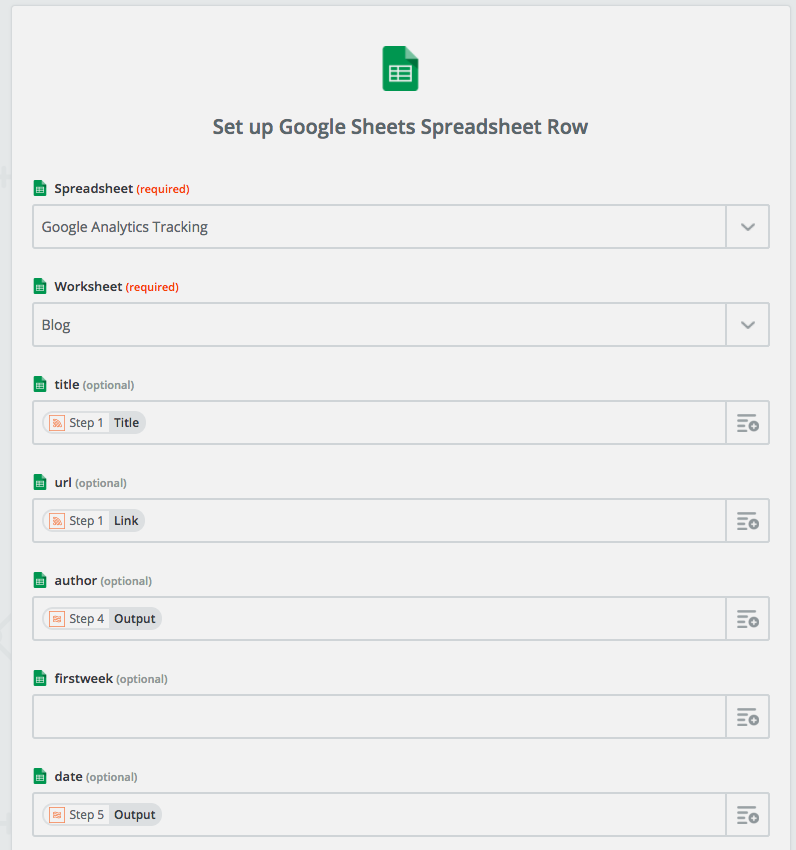The width and height of the screenshot is (796, 850).
Task: Select the Step 1 Link pill
Action: click(x=95, y=521)
